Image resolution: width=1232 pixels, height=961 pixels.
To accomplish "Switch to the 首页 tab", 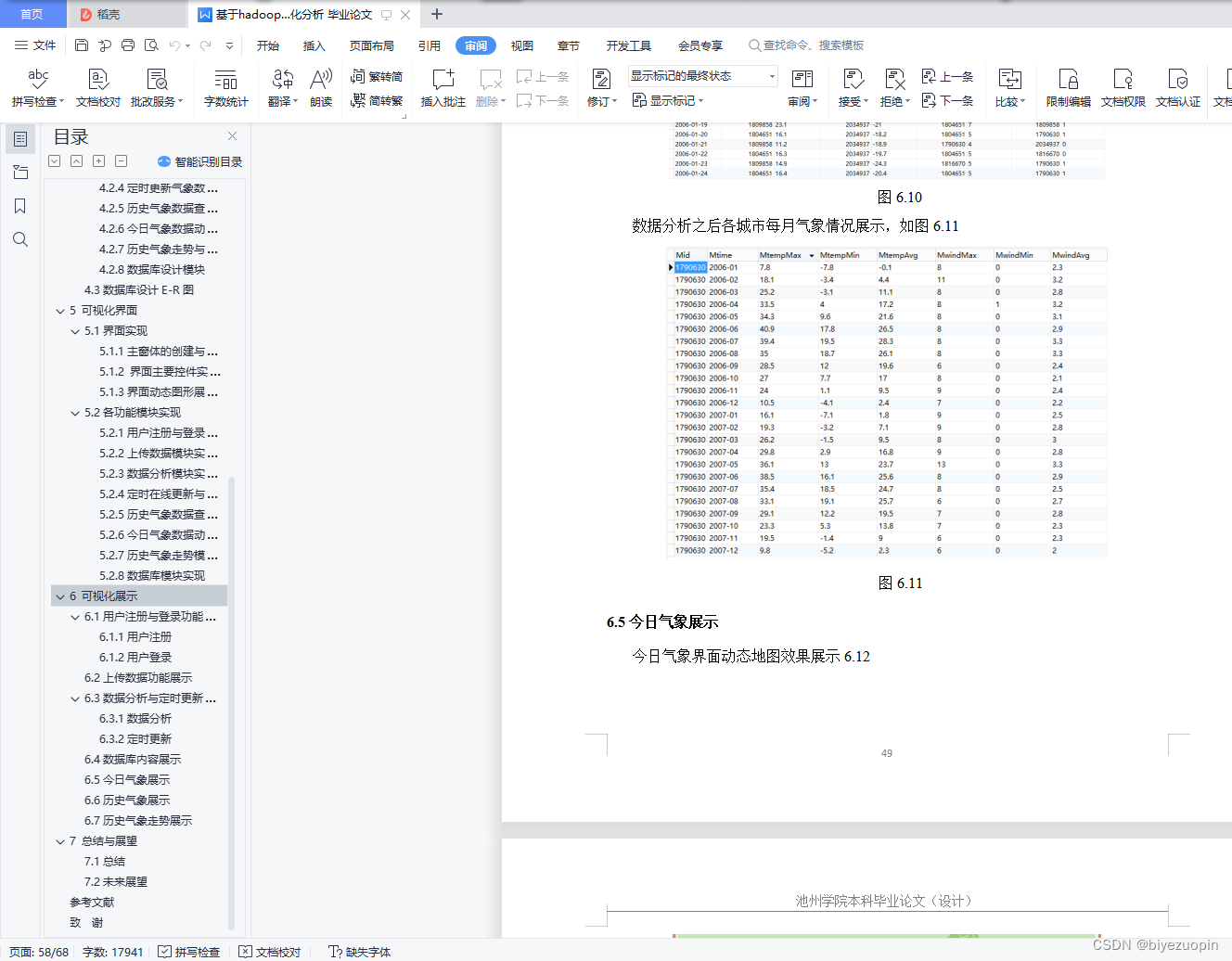I will 32,14.
